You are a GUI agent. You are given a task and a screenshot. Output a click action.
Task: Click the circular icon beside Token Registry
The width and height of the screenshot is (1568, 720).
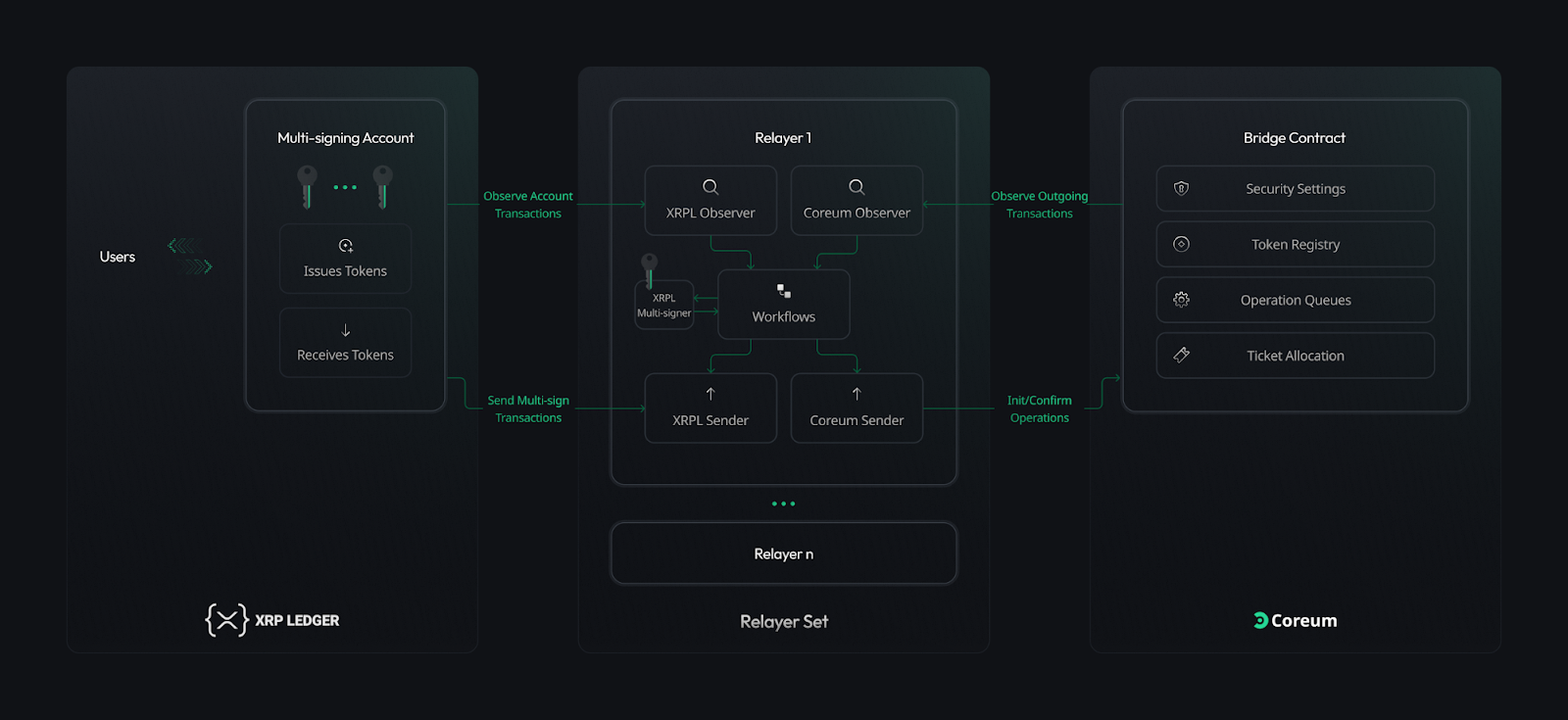pyautogui.click(x=1182, y=244)
